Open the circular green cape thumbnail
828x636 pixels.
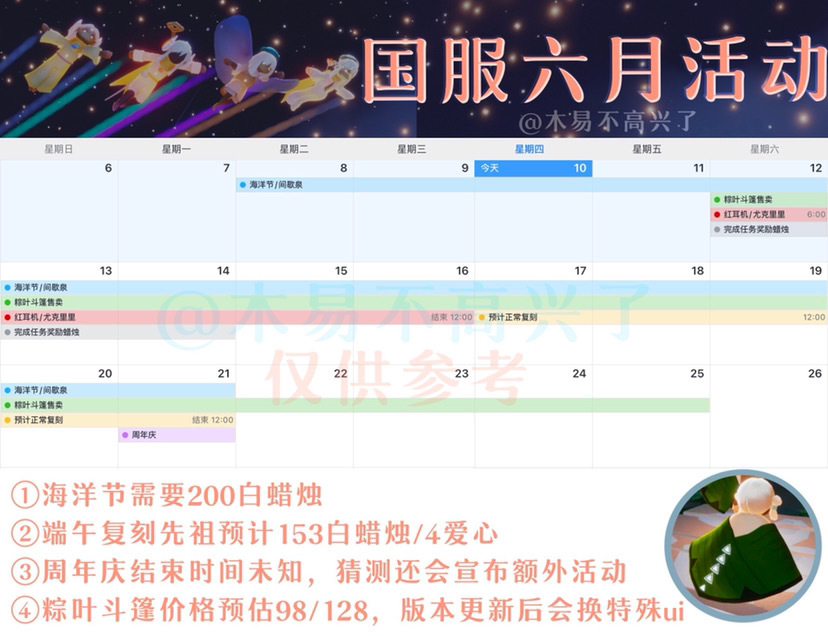click(x=744, y=546)
